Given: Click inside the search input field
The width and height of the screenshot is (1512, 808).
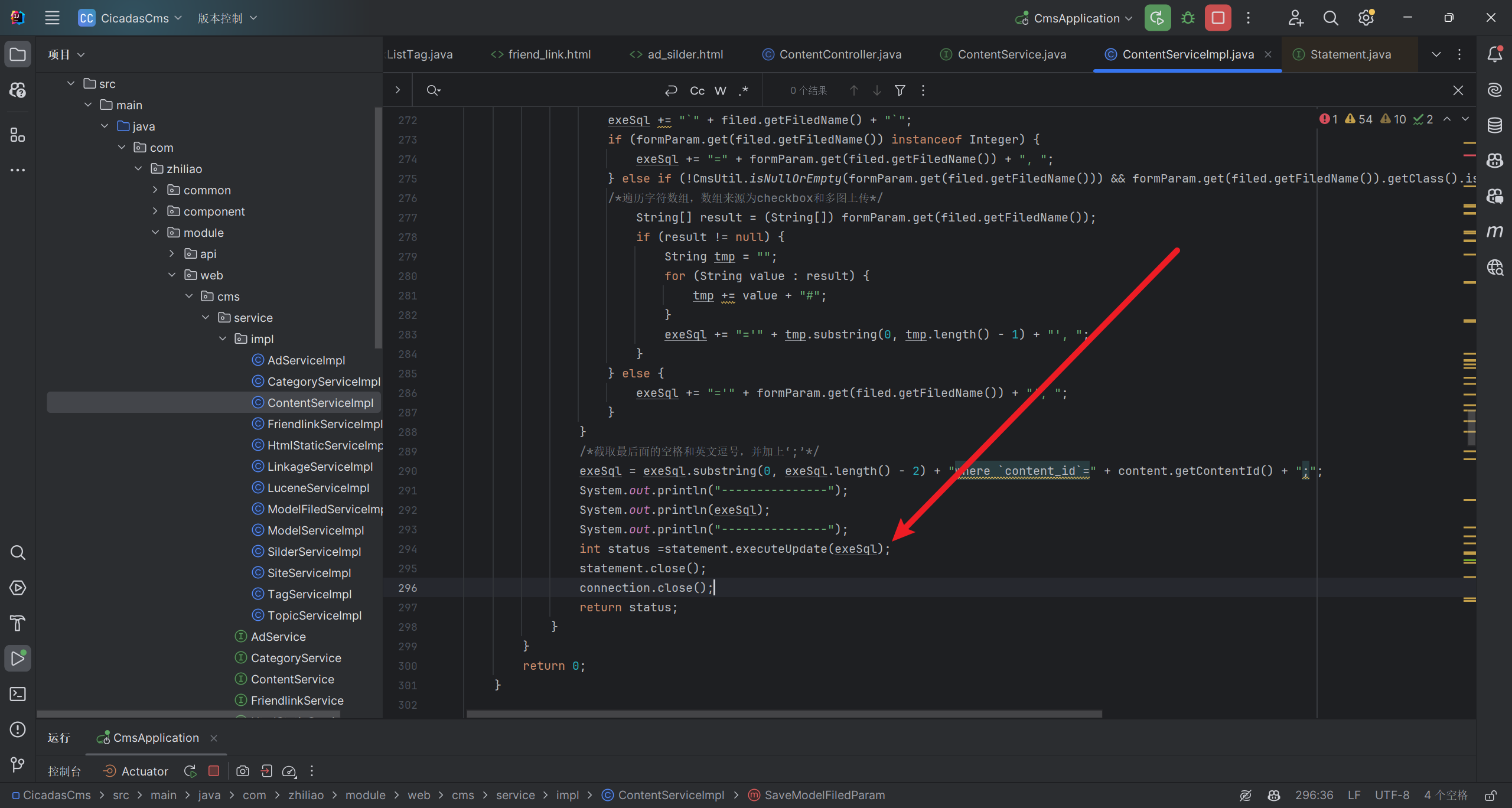Looking at the screenshot, I should coord(552,90).
